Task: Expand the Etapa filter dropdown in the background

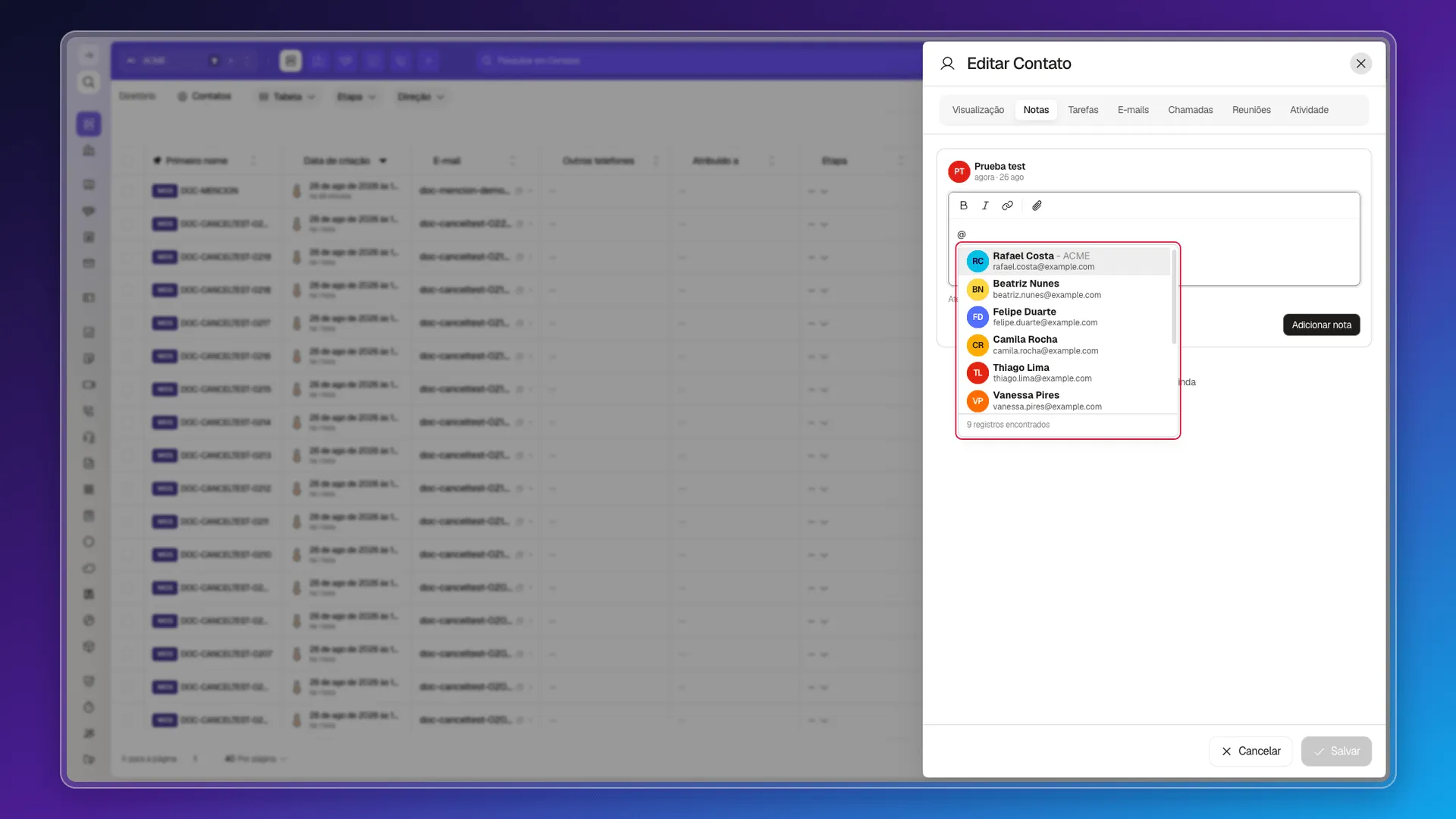Action: coord(356,96)
